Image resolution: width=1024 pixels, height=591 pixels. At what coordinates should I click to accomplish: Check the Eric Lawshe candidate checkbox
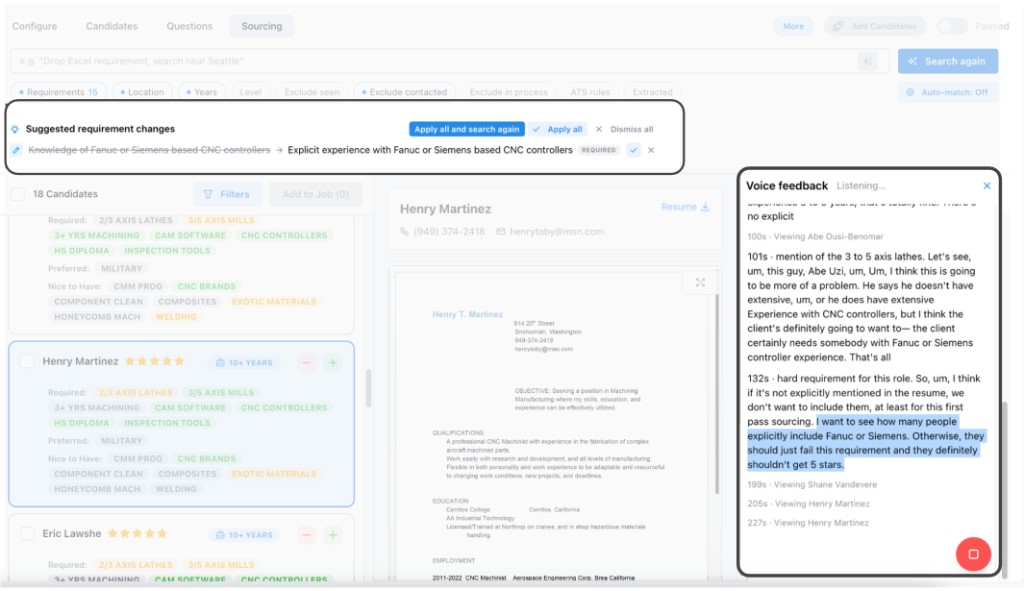click(x=27, y=534)
